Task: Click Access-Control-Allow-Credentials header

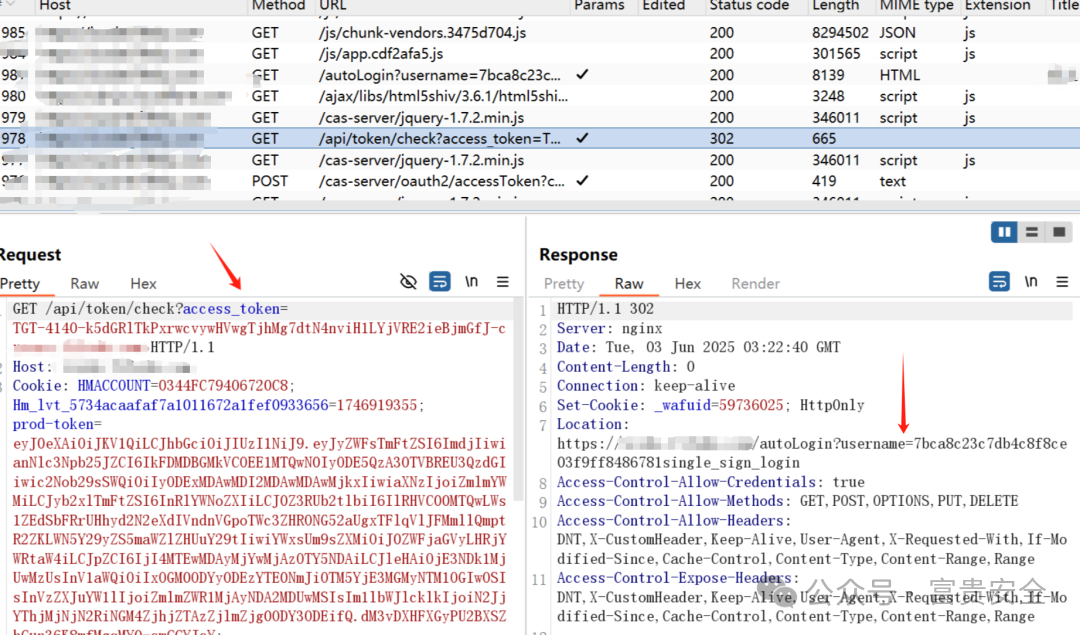Action: click(687, 482)
